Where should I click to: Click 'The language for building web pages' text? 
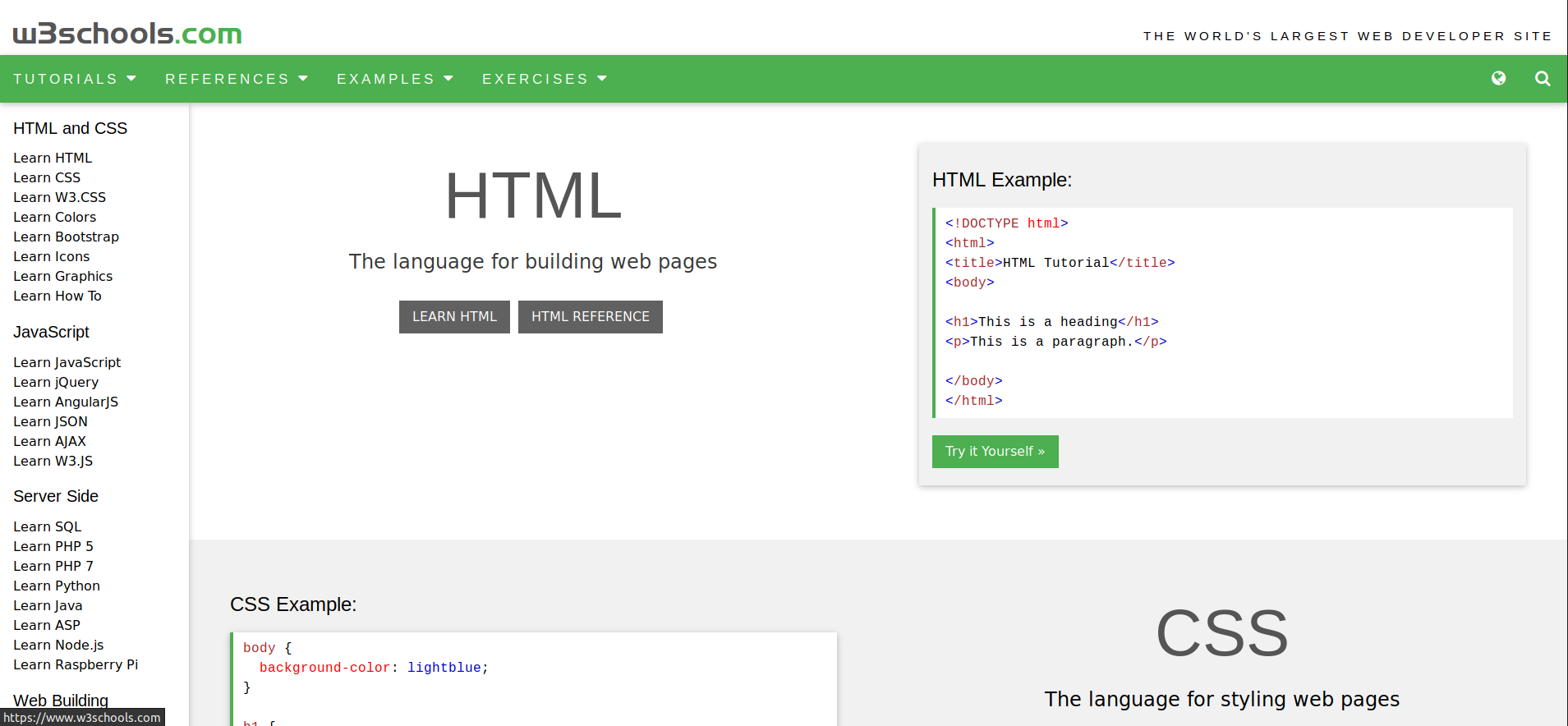(x=533, y=261)
